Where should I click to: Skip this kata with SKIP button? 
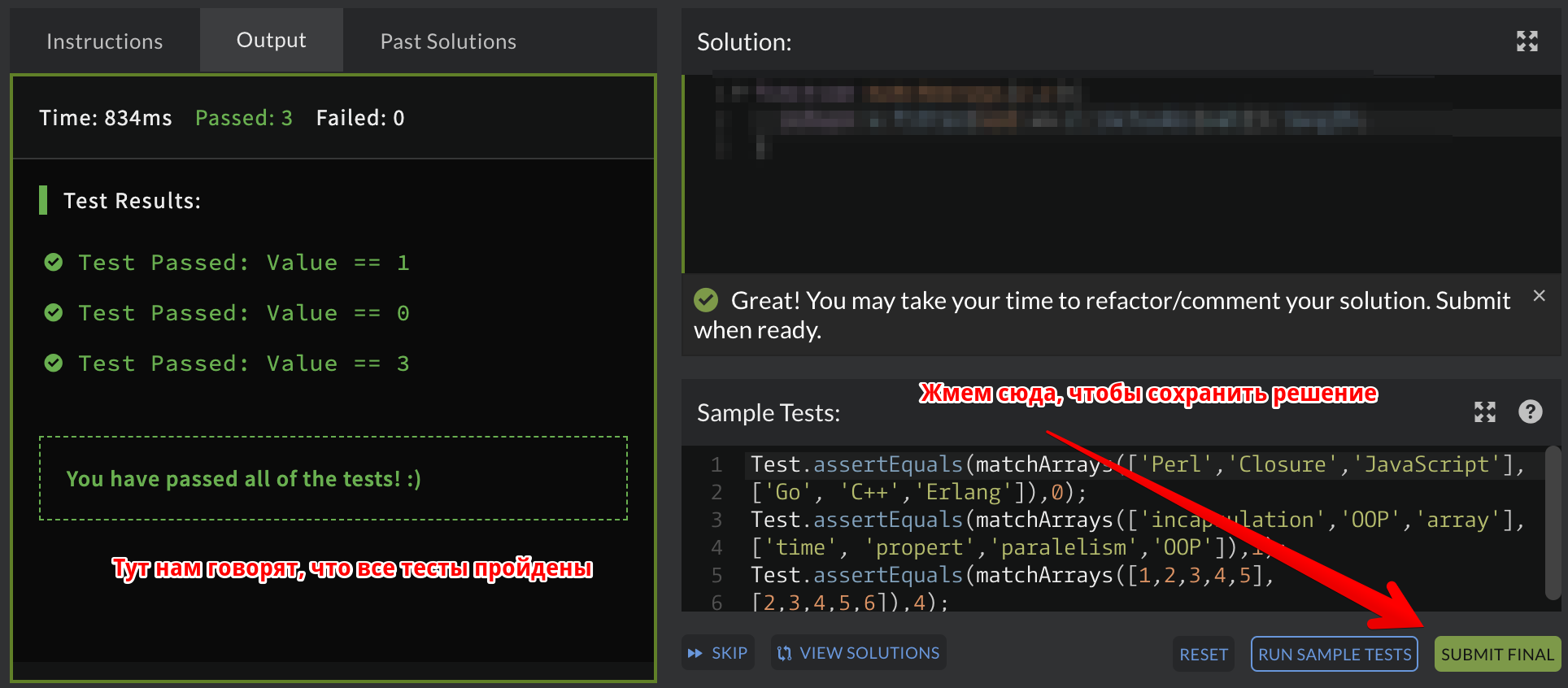point(718,653)
